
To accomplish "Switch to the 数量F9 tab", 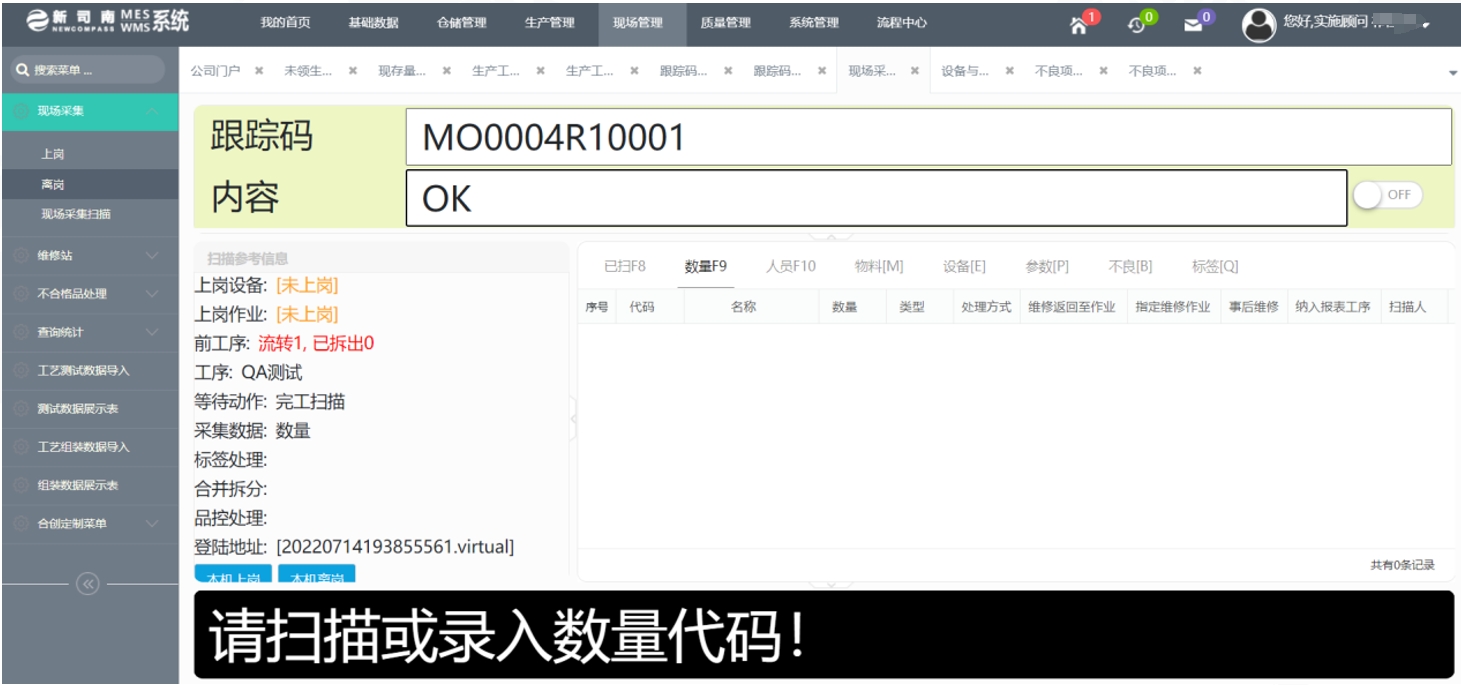I will (706, 266).
